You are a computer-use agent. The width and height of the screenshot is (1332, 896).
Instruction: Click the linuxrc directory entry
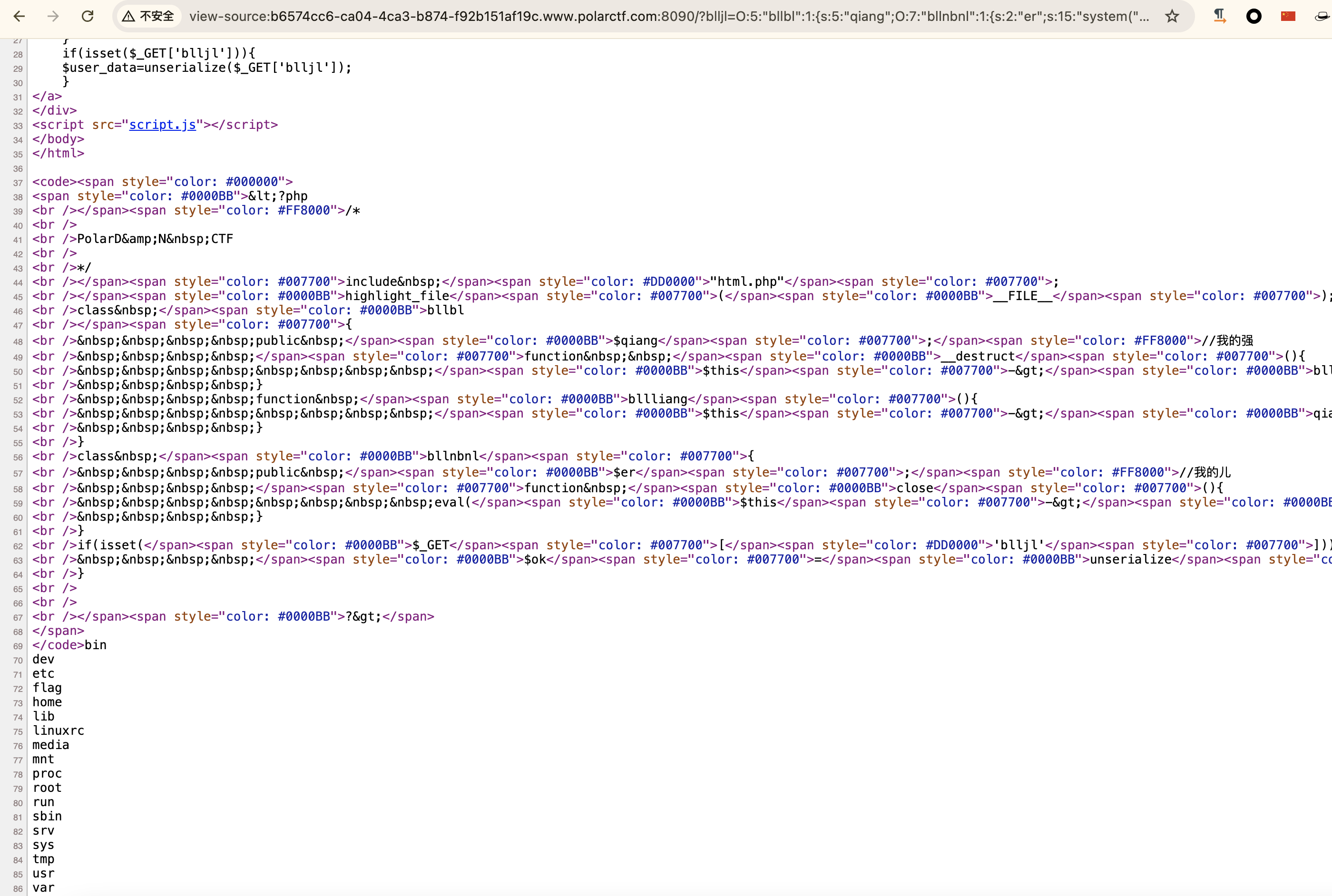click(x=59, y=731)
